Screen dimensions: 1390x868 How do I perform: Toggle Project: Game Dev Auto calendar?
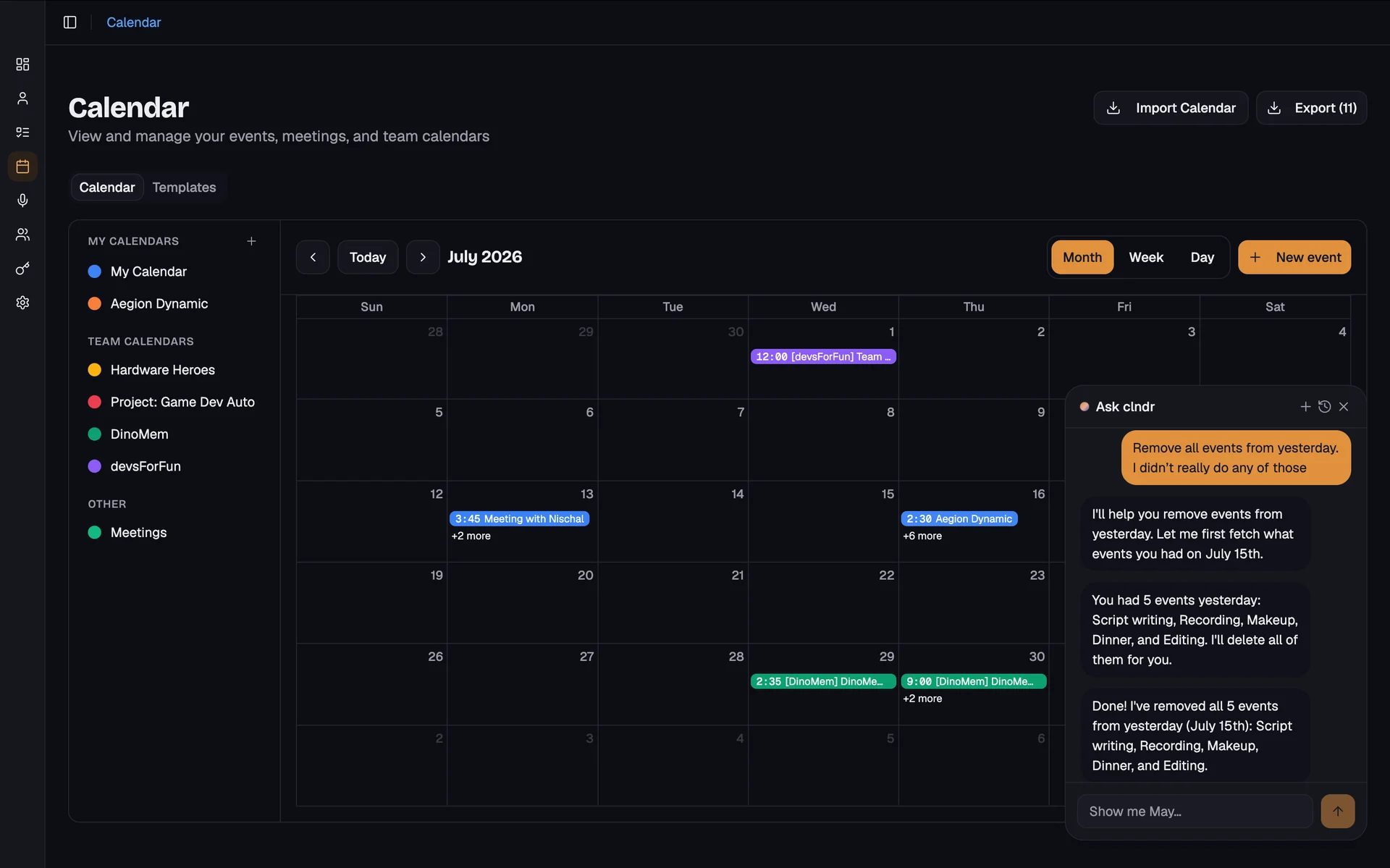pos(172,402)
